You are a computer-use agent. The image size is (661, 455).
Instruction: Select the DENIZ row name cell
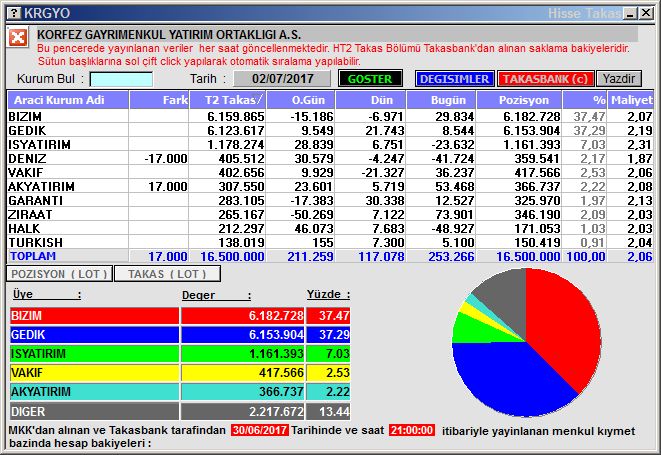point(68,158)
